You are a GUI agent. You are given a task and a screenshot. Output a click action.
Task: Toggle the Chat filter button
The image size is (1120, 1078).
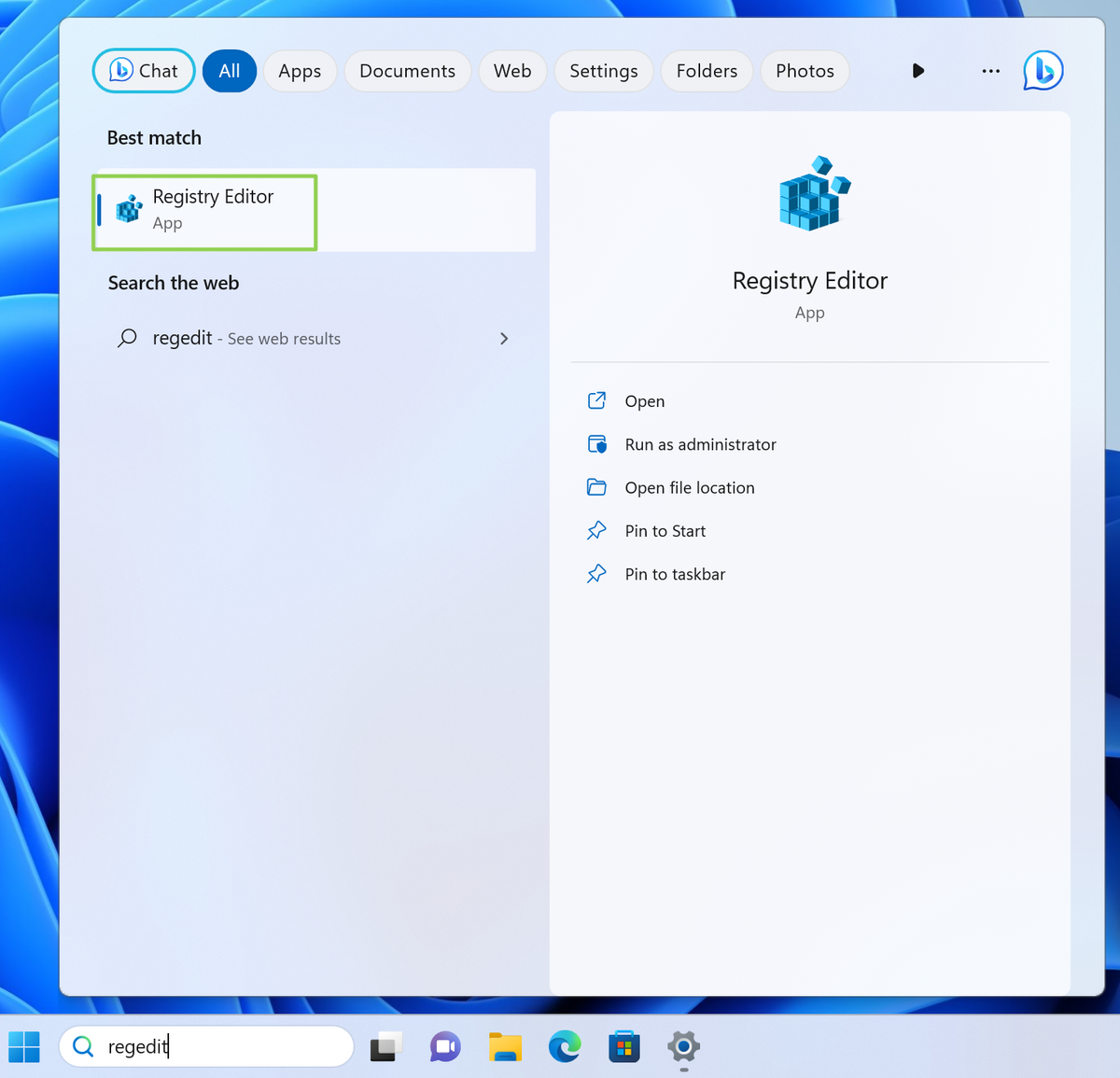click(x=143, y=70)
